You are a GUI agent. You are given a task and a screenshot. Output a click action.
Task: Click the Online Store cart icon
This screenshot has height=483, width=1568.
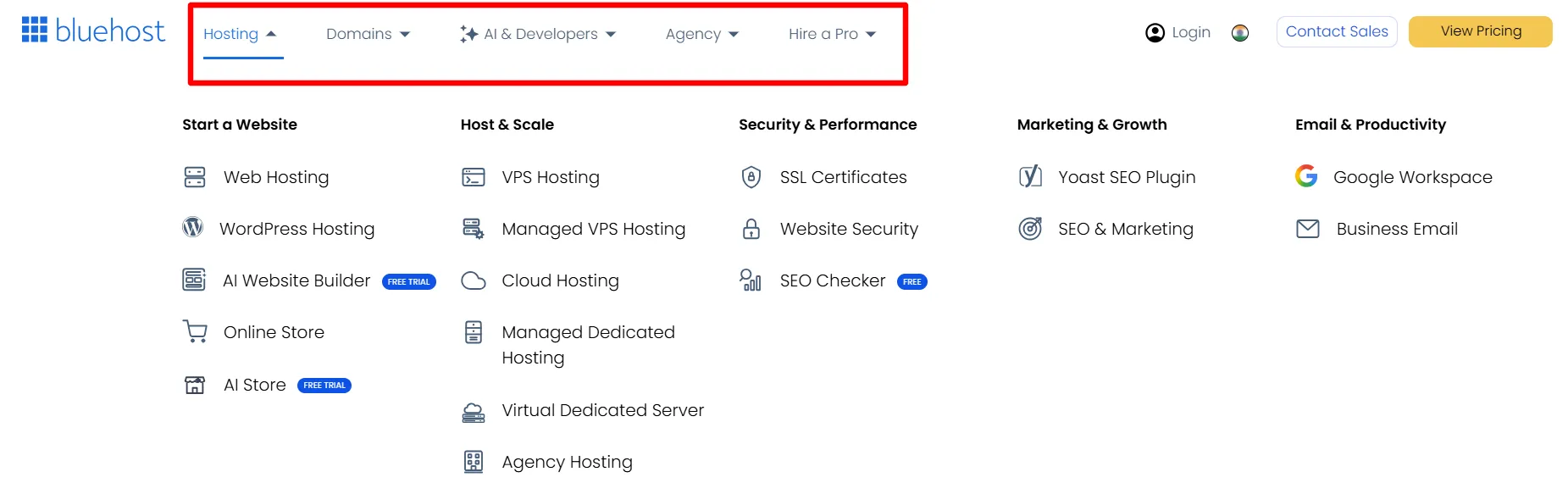point(195,331)
